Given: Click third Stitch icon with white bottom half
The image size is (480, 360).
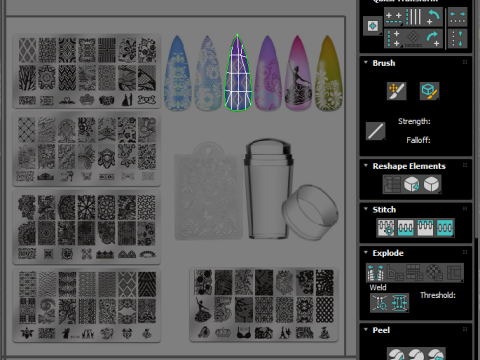Looking at the screenshot, I should click(425, 228).
